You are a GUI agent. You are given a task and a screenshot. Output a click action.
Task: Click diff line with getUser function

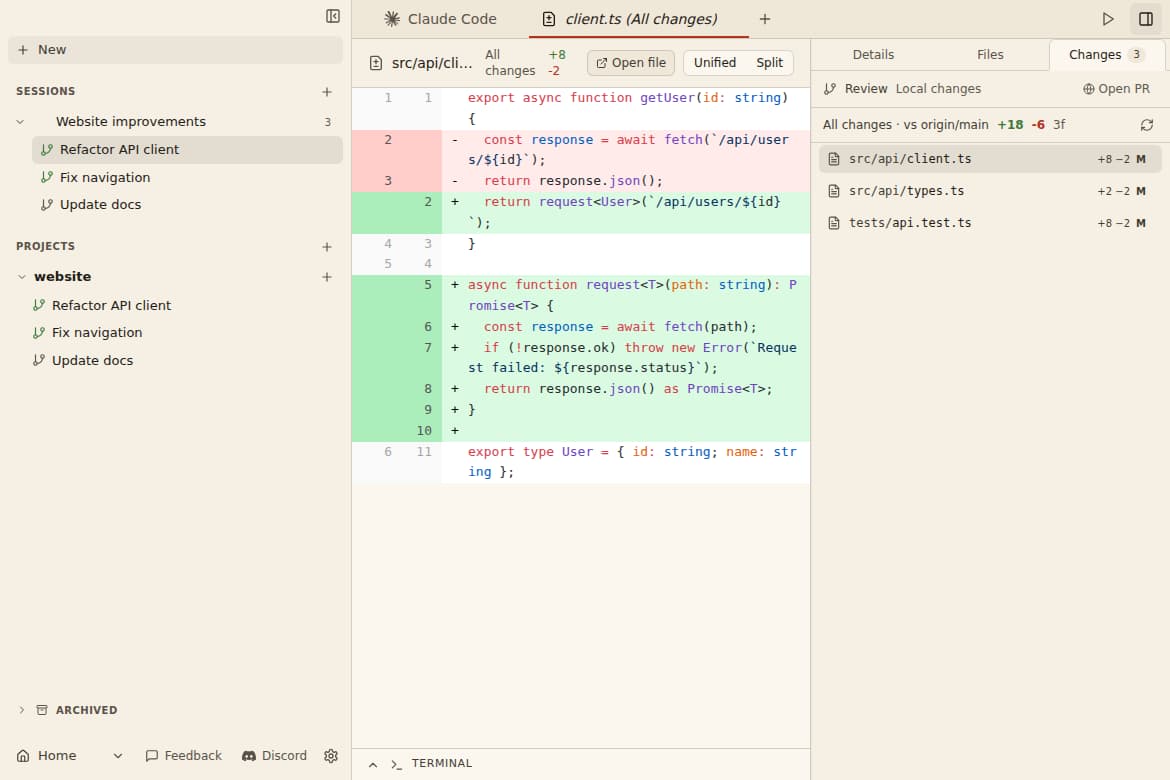[x=581, y=108]
